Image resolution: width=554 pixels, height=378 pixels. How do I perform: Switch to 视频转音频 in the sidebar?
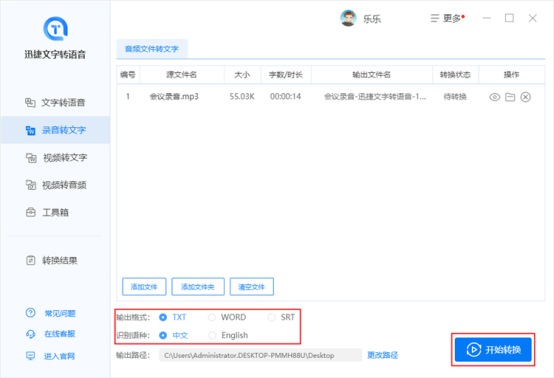click(55, 185)
